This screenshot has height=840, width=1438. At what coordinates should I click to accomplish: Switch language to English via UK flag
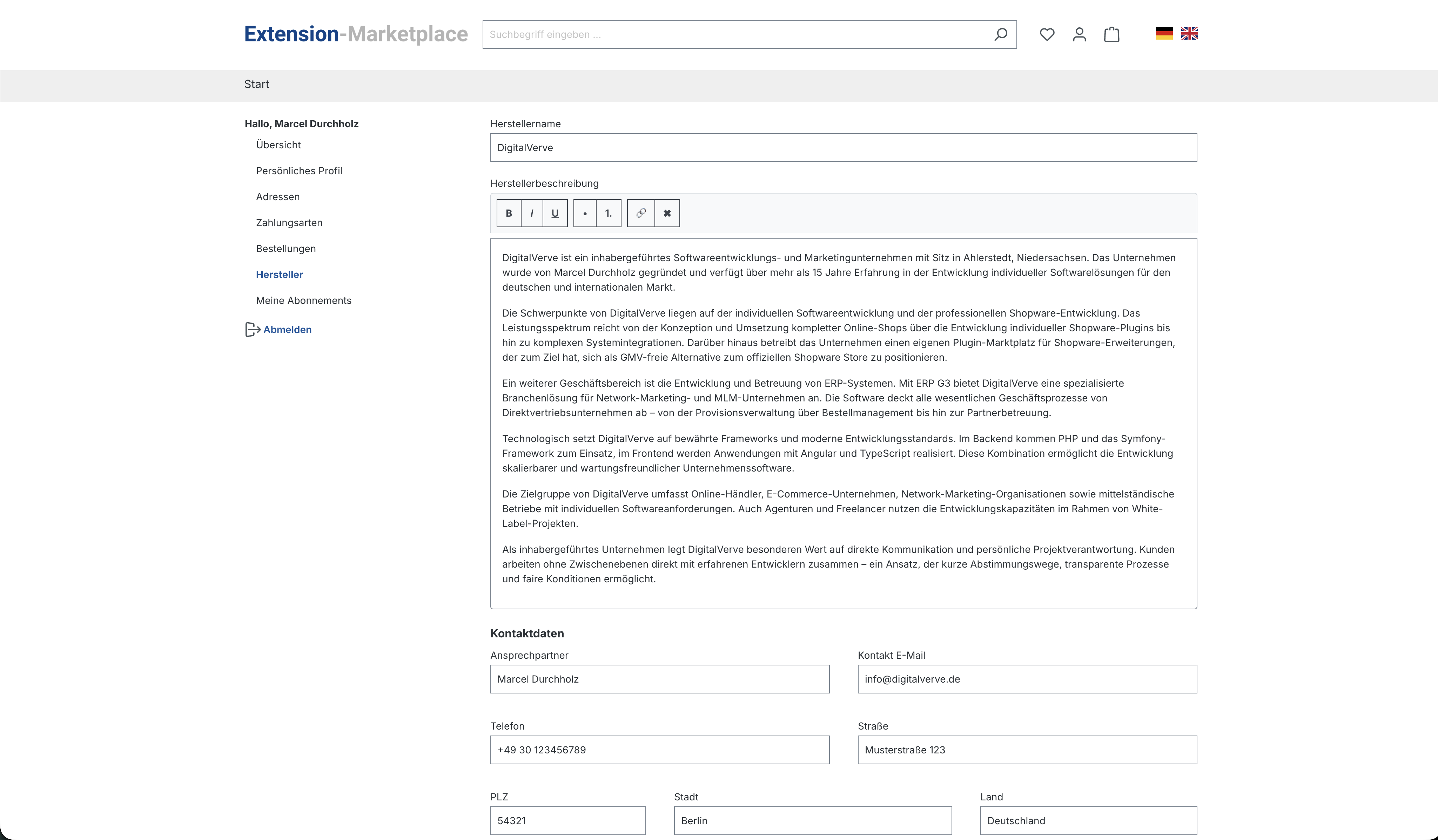coord(1189,34)
